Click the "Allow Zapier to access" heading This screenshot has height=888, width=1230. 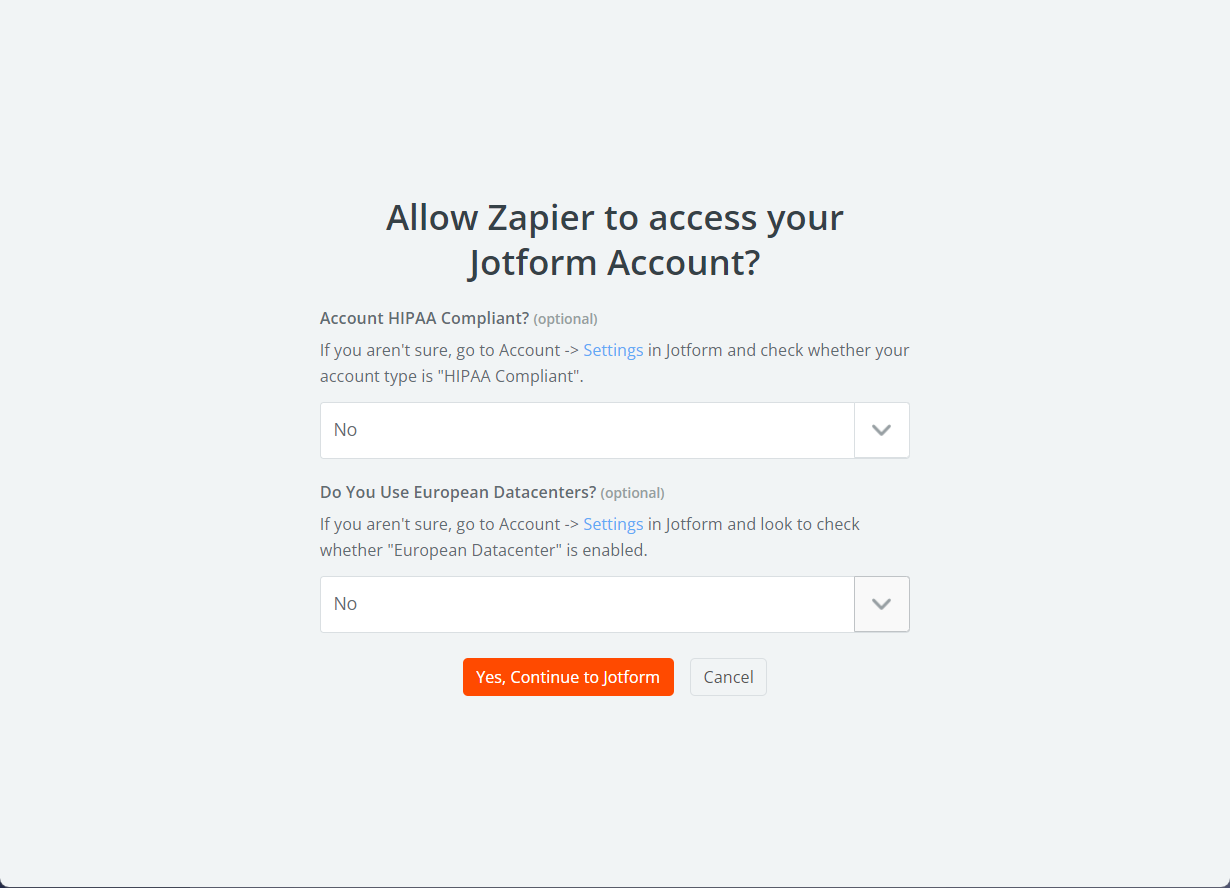click(614, 218)
